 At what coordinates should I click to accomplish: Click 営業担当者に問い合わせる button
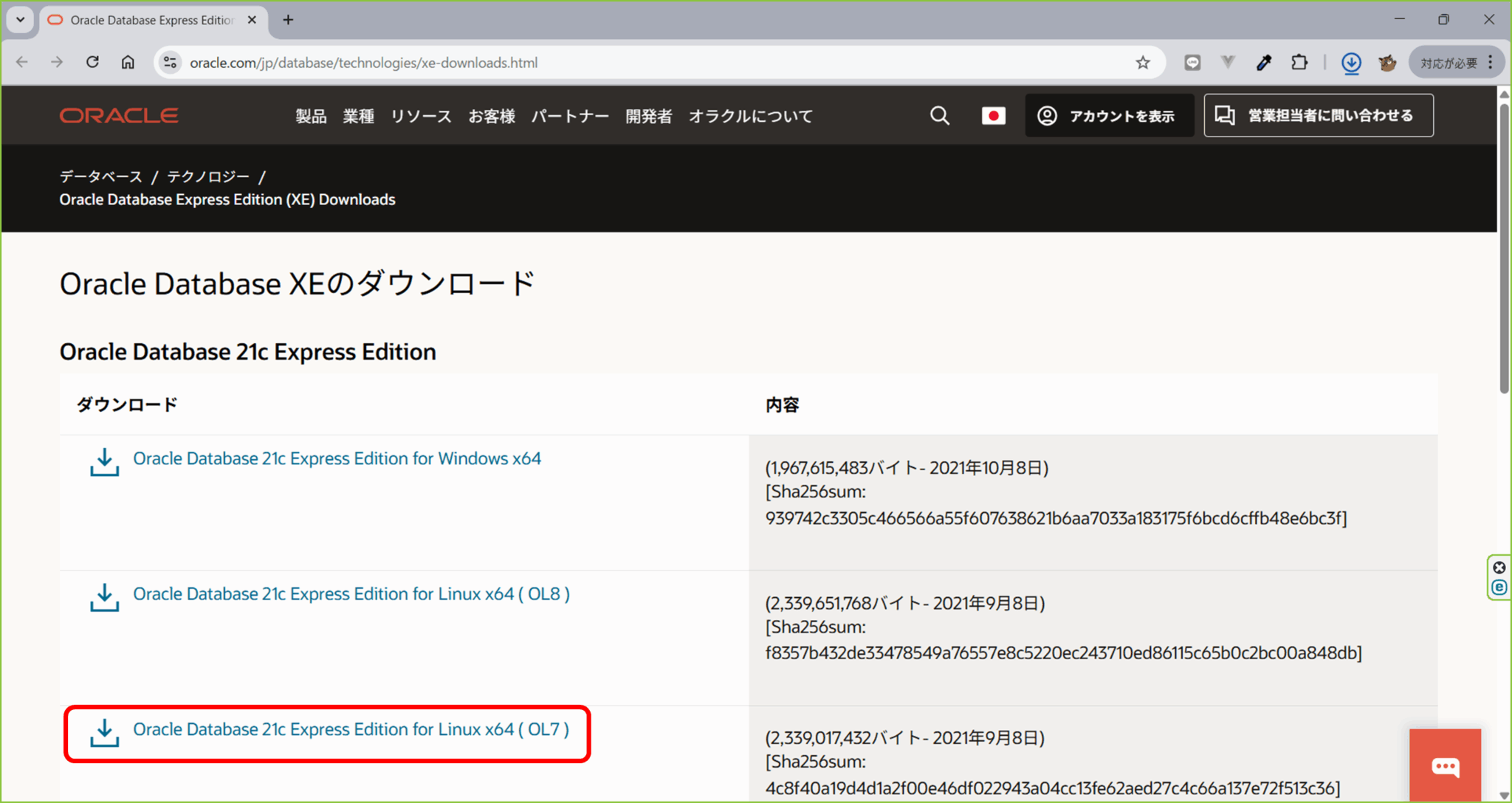point(1317,115)
